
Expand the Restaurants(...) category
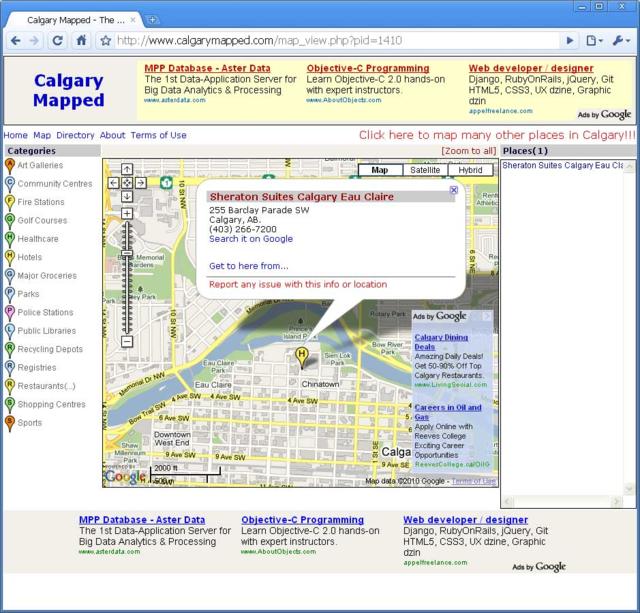tap(46, 386)
